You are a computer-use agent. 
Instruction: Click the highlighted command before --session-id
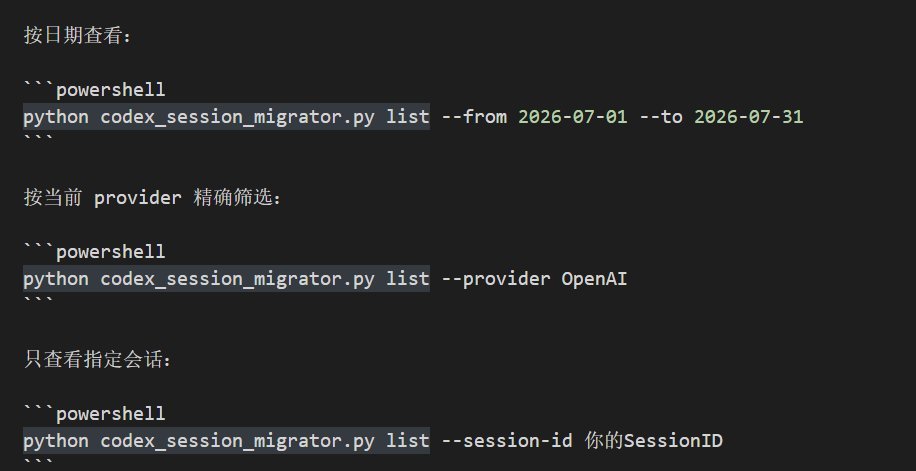226,441
